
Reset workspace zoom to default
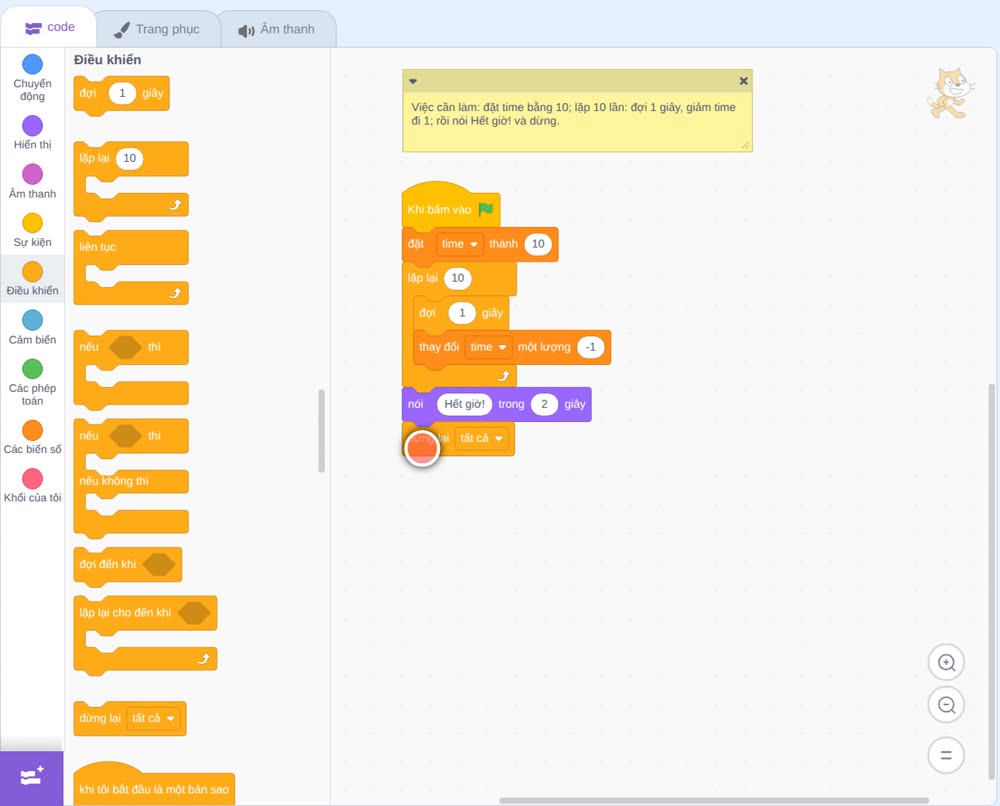[x=946, y=755]
